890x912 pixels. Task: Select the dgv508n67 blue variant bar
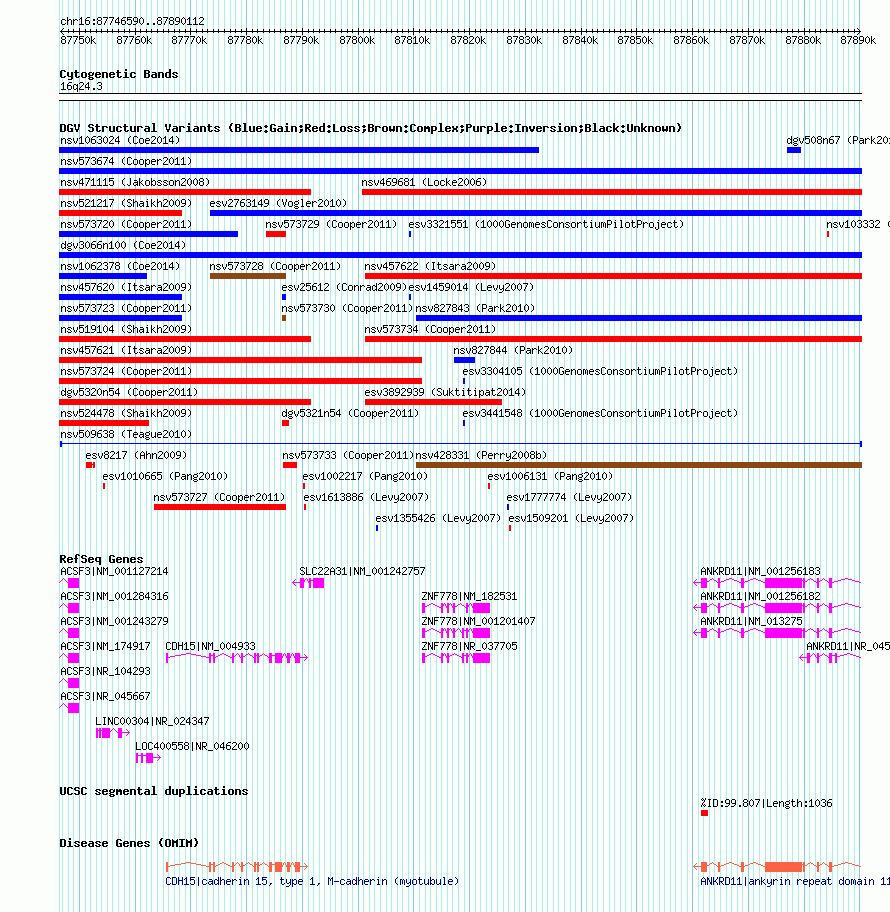794,150
